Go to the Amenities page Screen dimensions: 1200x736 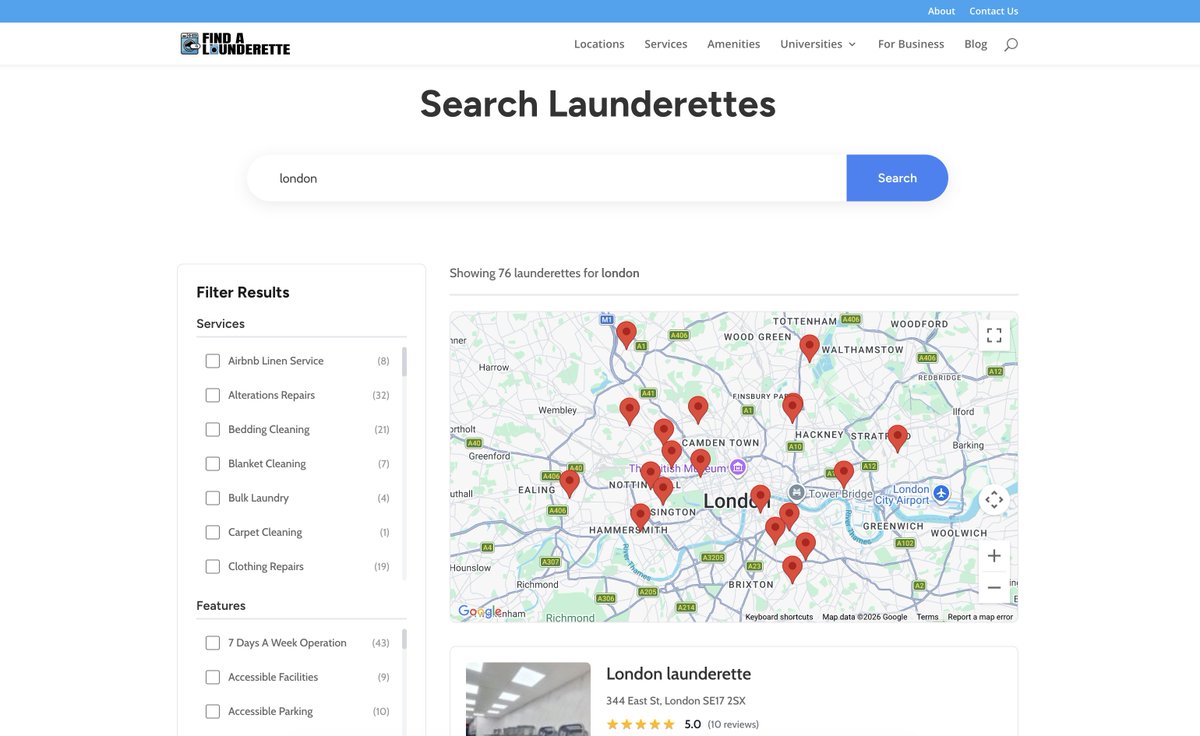coord(733,44)
